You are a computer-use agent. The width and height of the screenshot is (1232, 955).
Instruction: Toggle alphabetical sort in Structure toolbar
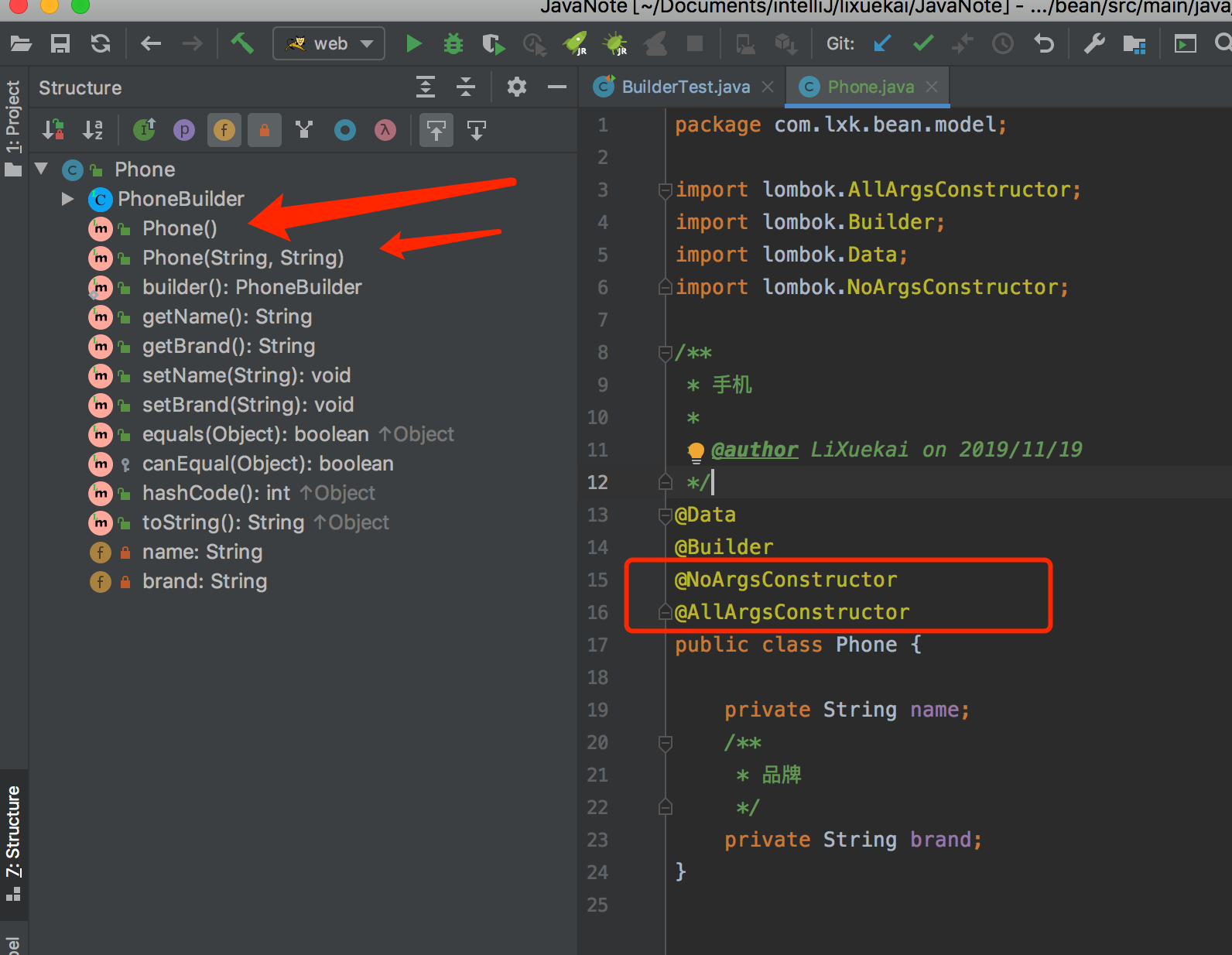click(93, 130)
